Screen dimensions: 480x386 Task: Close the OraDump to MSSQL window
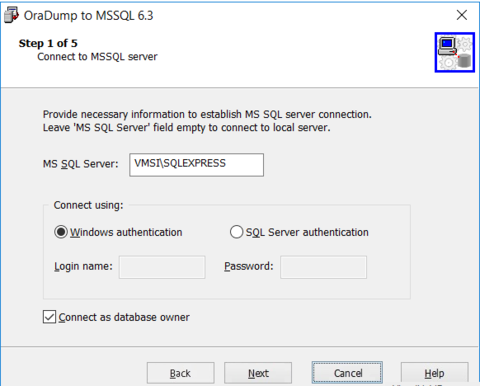click(x=462, y=15)
